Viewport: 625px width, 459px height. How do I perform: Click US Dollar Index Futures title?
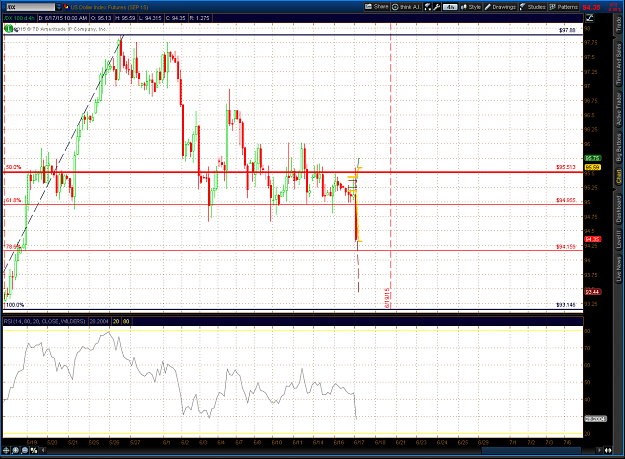110,7
